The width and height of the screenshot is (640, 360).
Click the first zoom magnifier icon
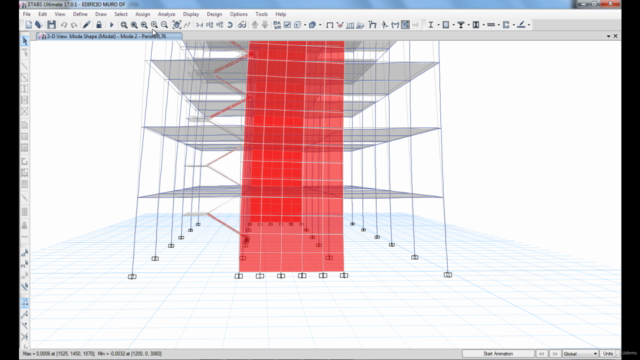tap(124, 25)
